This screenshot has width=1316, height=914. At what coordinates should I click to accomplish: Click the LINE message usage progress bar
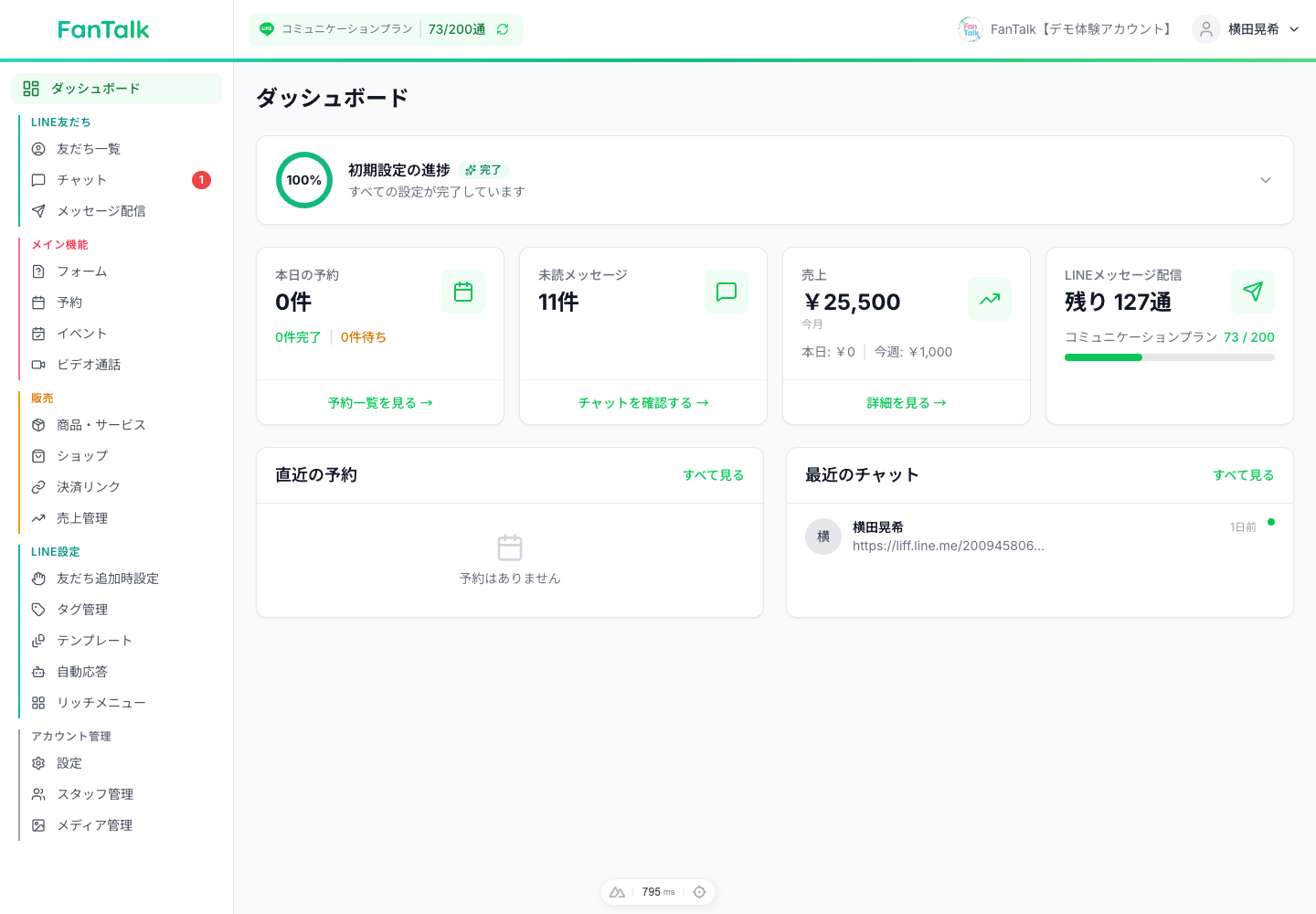point(1170,357)
